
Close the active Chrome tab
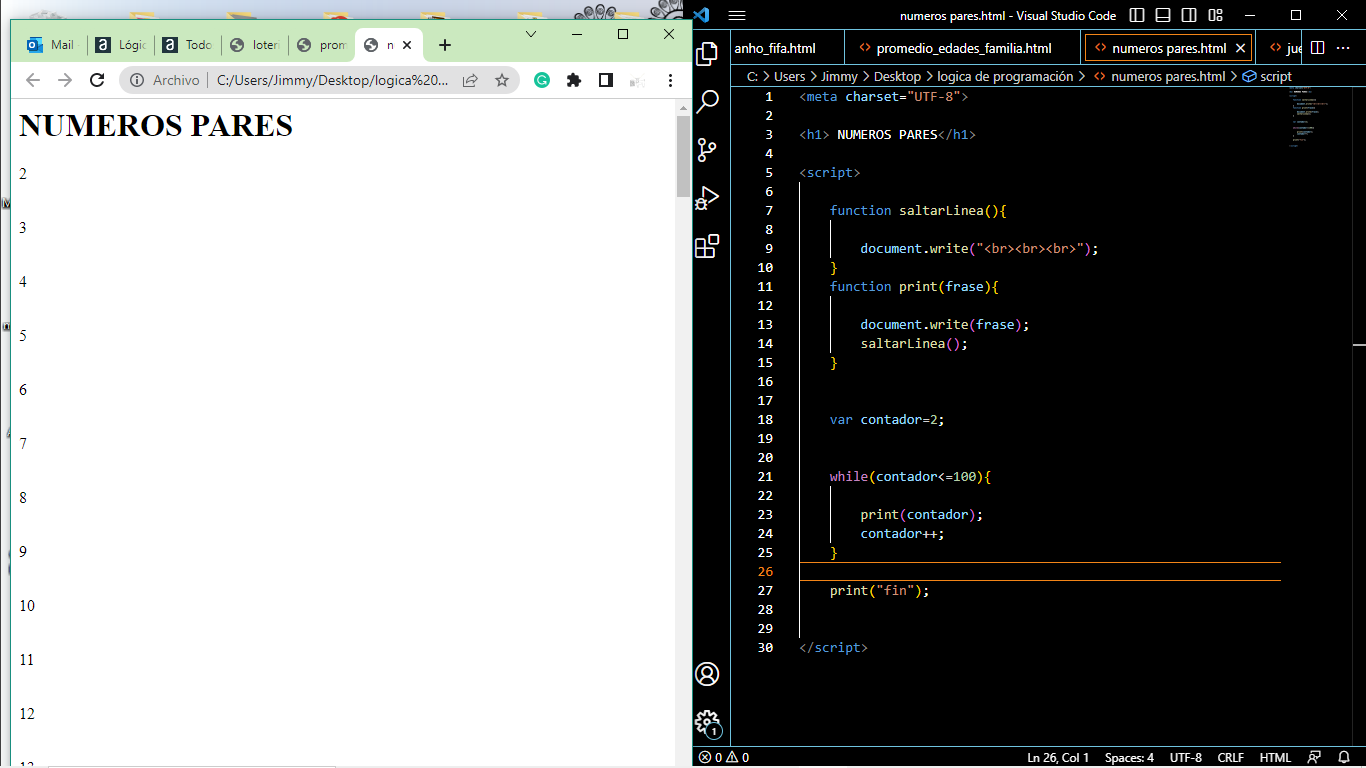coord(407,45)
